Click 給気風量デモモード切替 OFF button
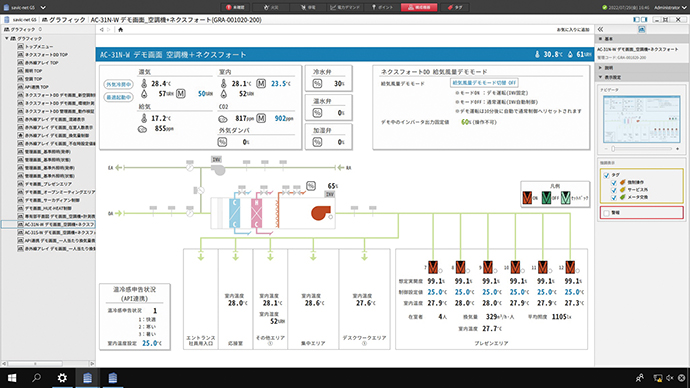This screenshot has width=690, height=388. click(484, 83)
